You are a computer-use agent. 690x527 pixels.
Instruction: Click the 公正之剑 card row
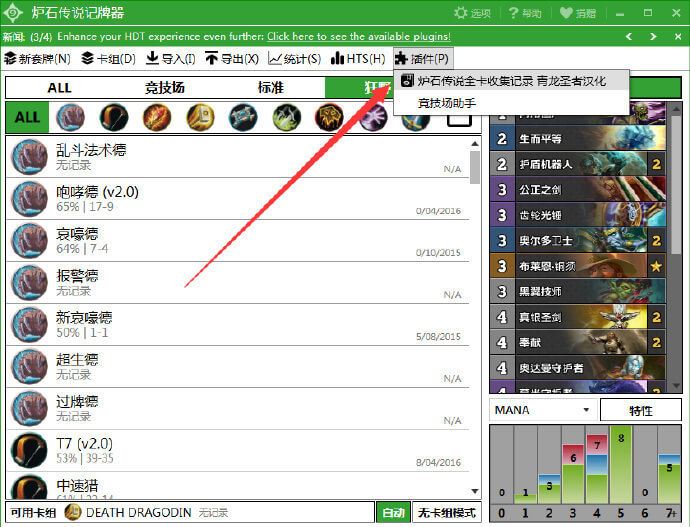tap(578, 190)
